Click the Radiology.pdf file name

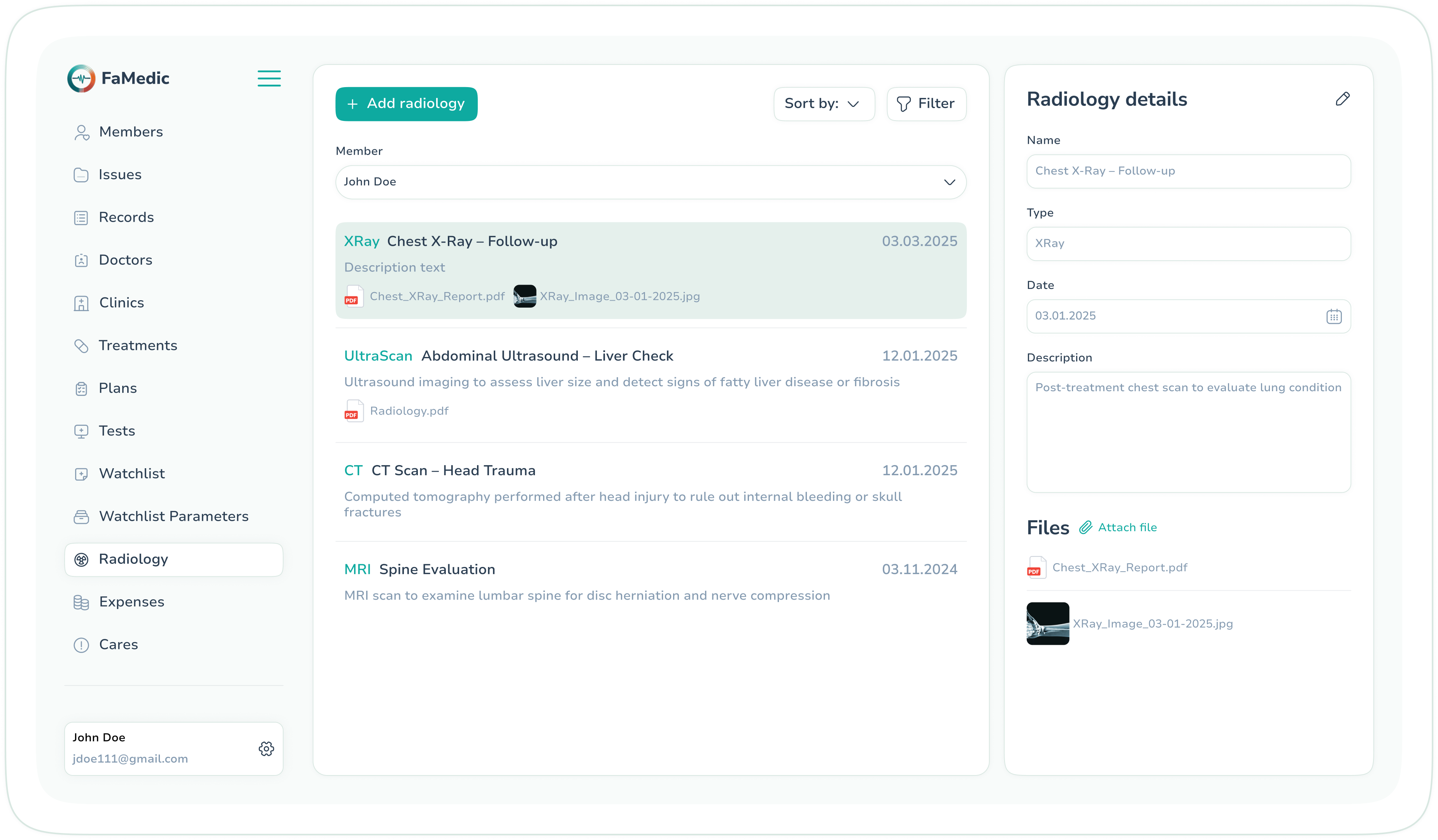pos(409,411)
